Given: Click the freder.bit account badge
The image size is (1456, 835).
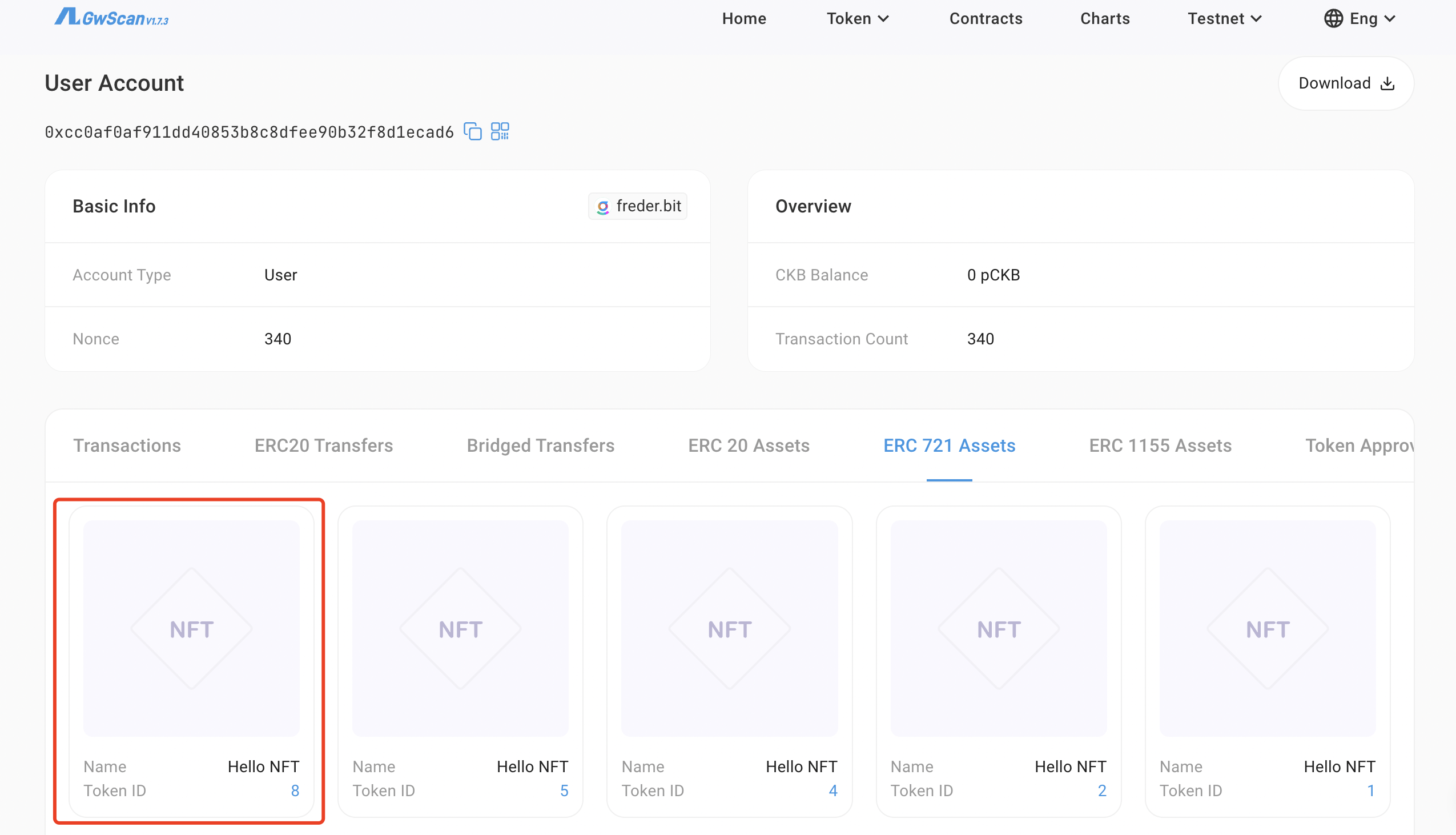Looking at the screenshot, I should point(637,206).
